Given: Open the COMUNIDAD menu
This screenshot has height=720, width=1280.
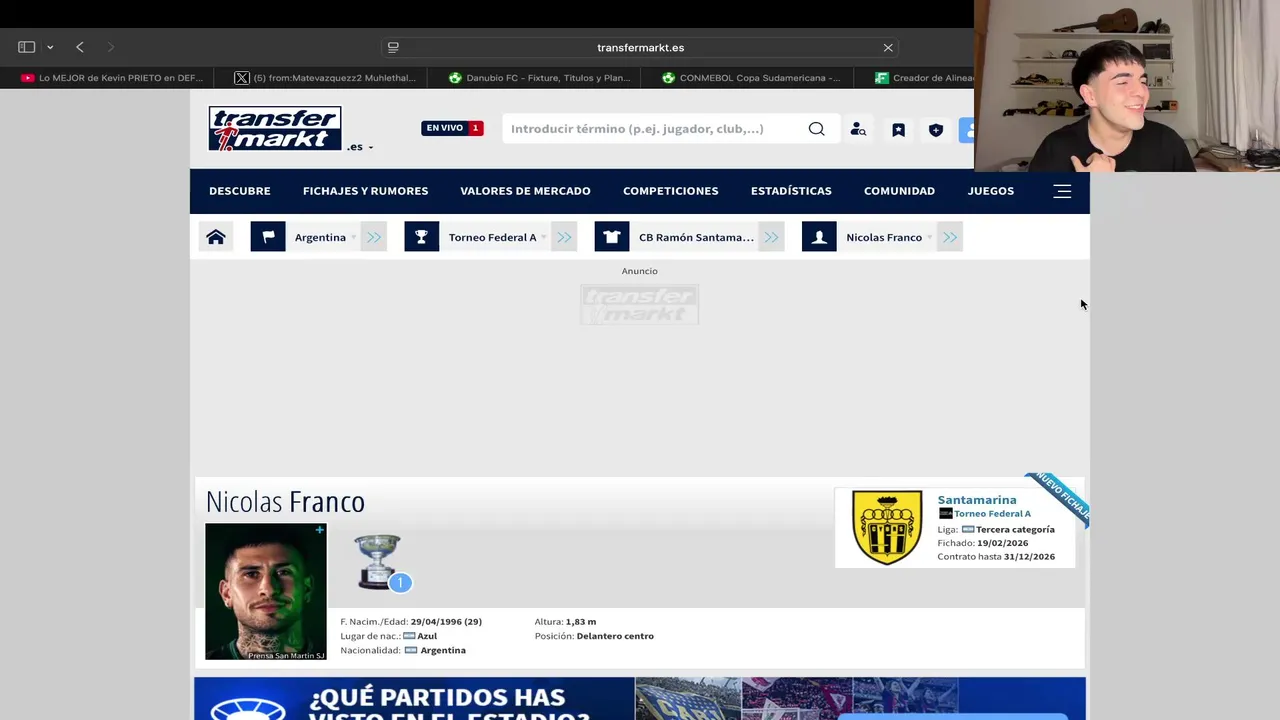Looking at the screenshot, I should [x=899, y=191].
